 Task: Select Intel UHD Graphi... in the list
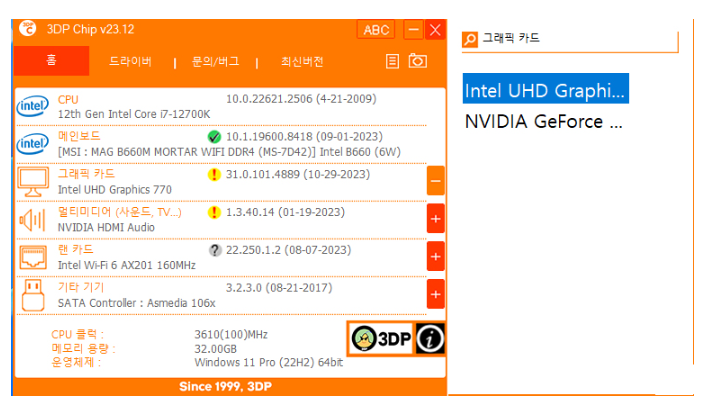(546, 90)
